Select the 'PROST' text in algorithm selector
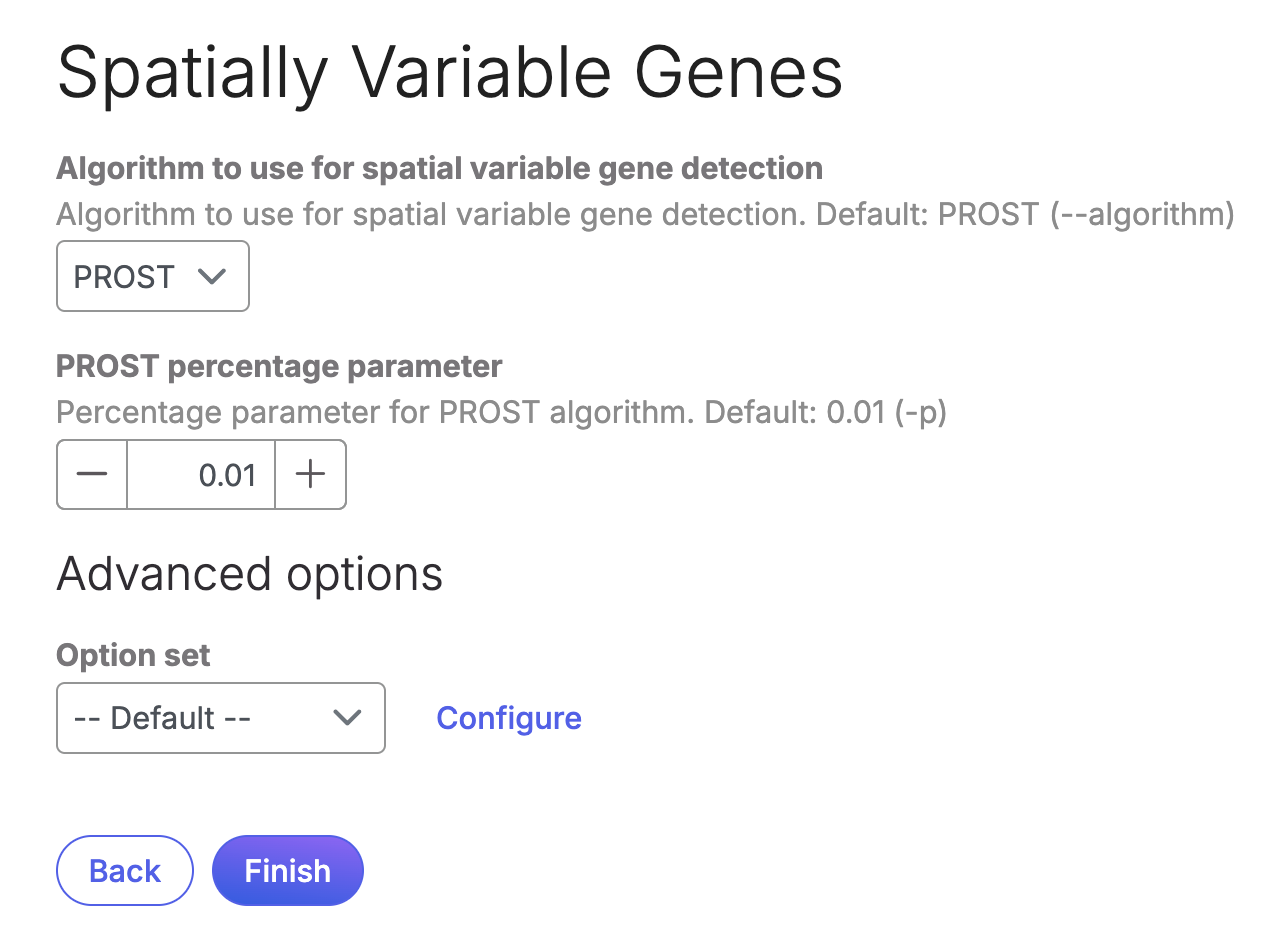 (124, 277)
